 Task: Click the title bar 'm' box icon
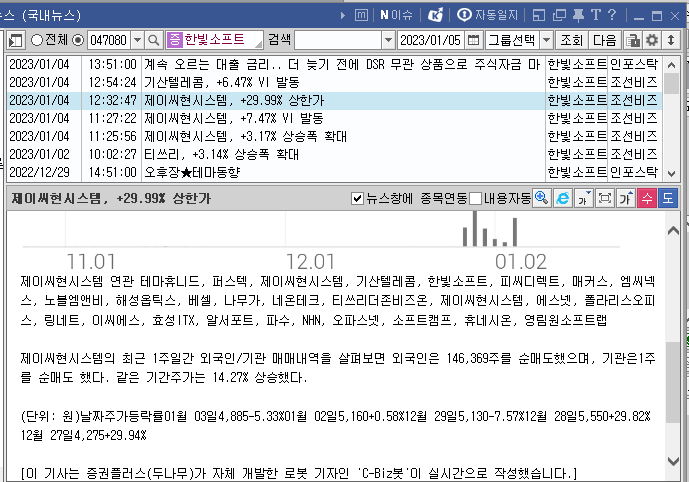click(x=361, y=15)
